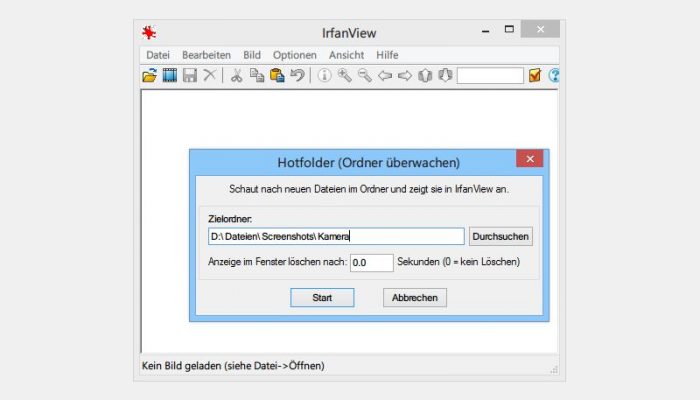Click the Zoom in magnifier
The width and height of the screenshot is (700, 400).
tap(344, 75)
